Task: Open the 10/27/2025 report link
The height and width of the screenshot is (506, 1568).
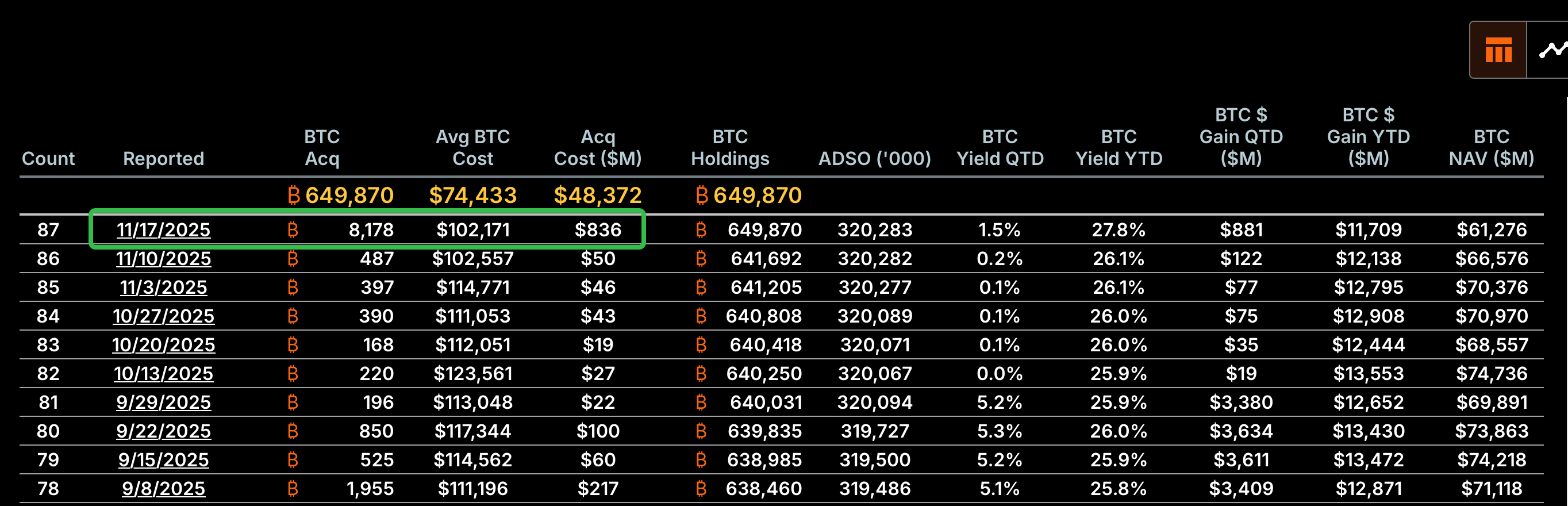Action: pyautogui.click(x=163, y=316)
